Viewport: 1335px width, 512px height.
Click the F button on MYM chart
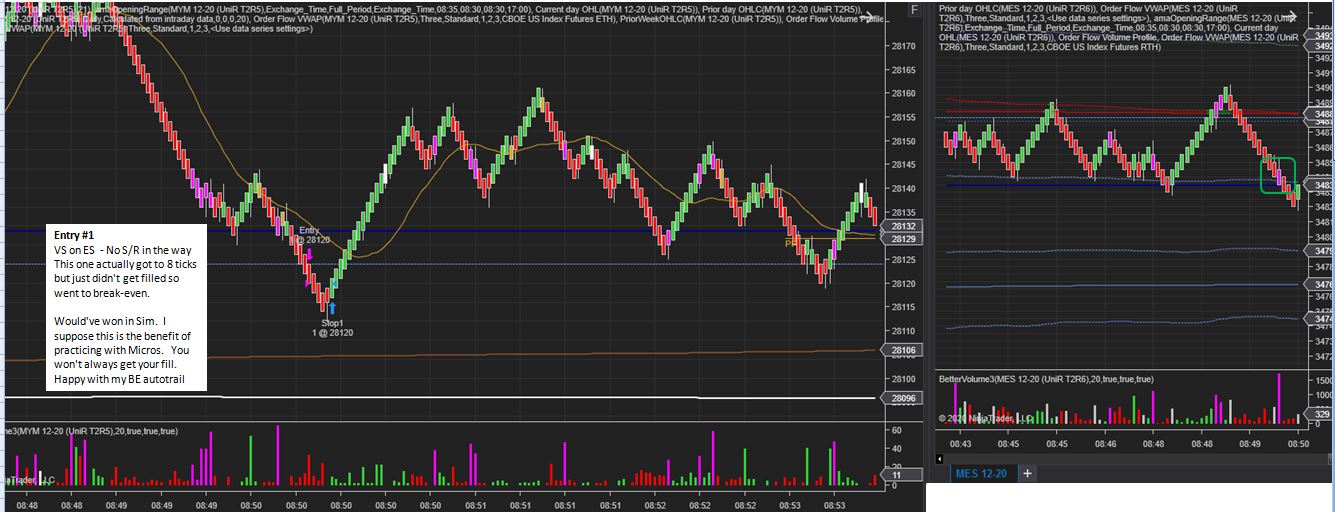913,9
